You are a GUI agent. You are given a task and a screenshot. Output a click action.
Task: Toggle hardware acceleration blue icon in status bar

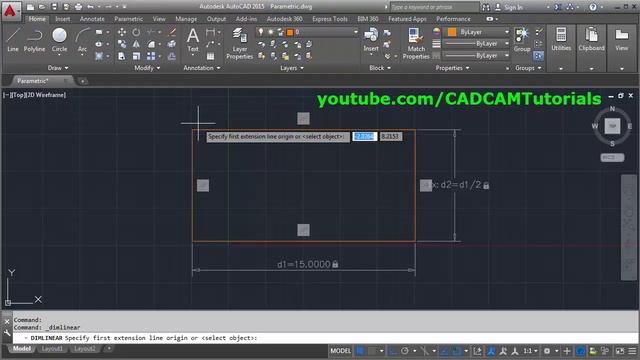tap(580, 351)
